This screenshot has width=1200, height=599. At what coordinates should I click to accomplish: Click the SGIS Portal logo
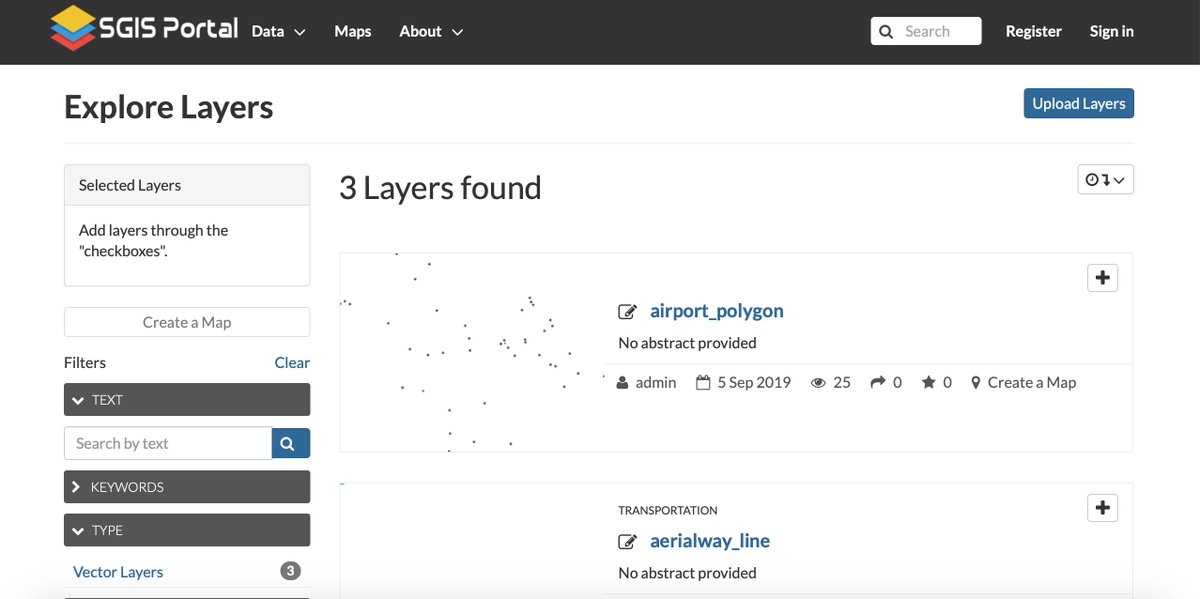point(145,28)
